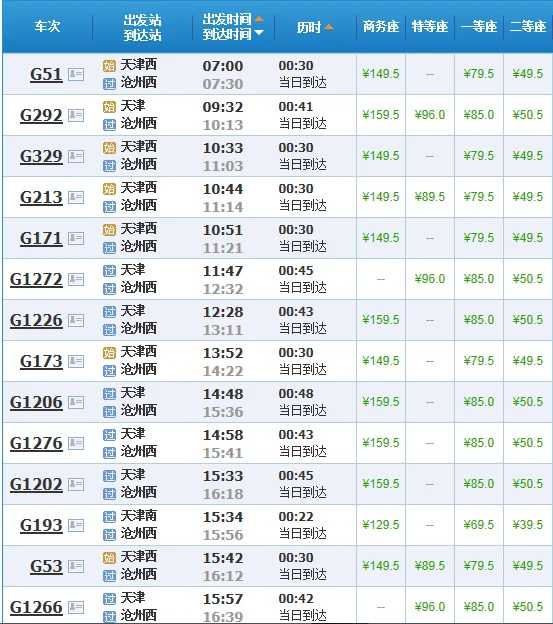Viewport: 553px width, 624px height.
Task: Click the 二等座 column header
Action: [x=528, y=26]
